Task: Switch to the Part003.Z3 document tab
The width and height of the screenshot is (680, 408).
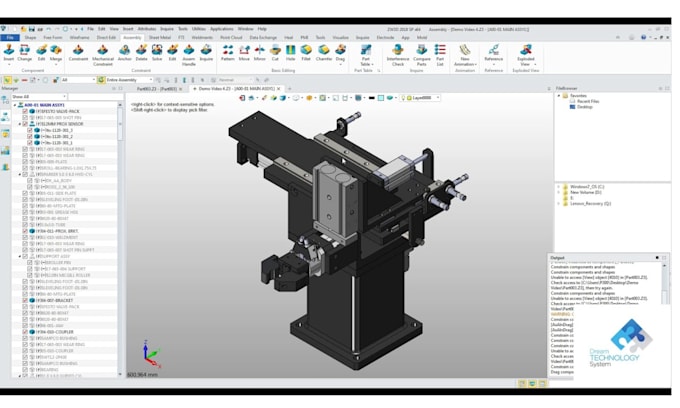Action: [x=157, y=89]
